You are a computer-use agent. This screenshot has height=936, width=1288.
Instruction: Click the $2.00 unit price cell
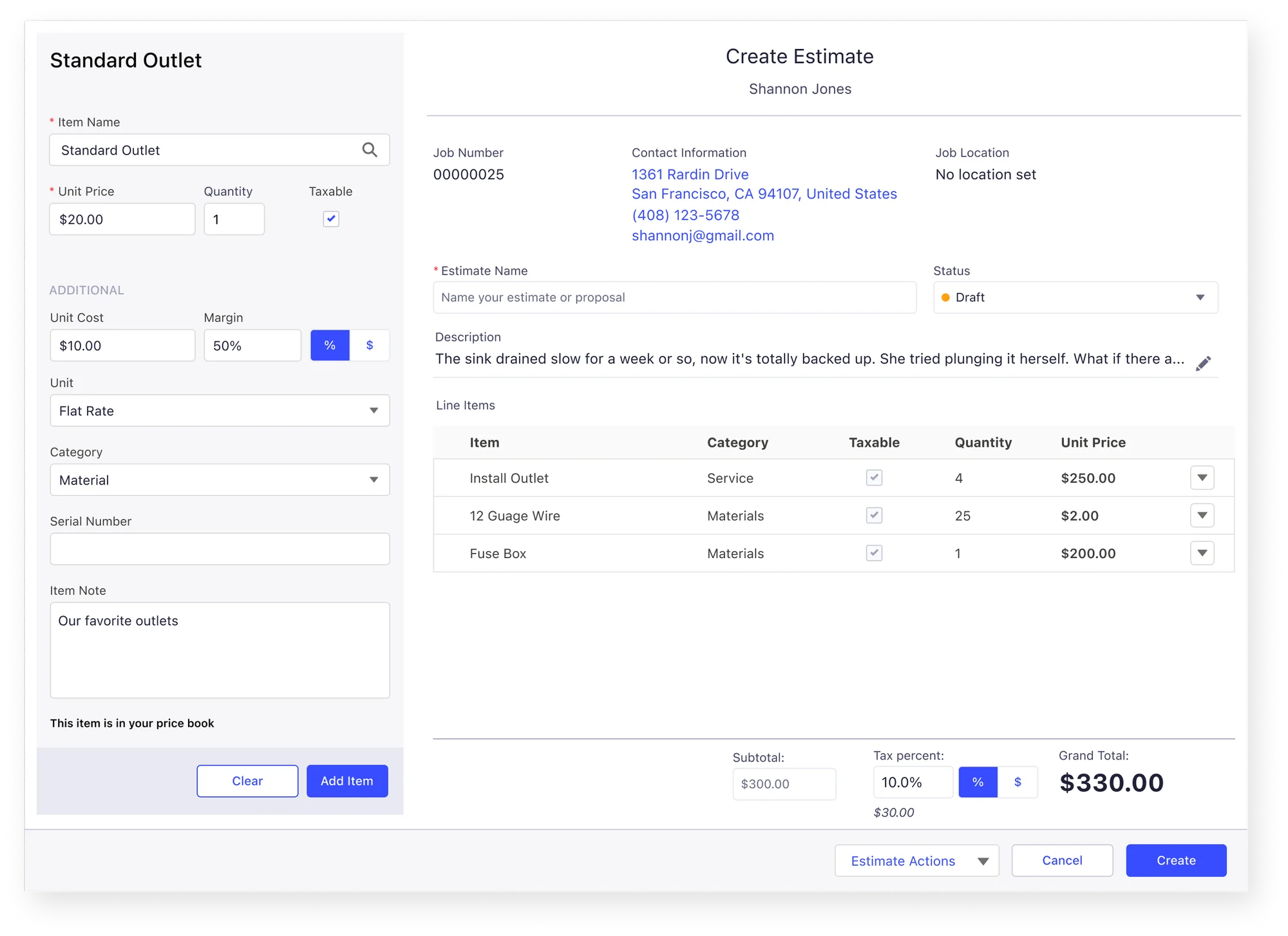coord(1079,516)
